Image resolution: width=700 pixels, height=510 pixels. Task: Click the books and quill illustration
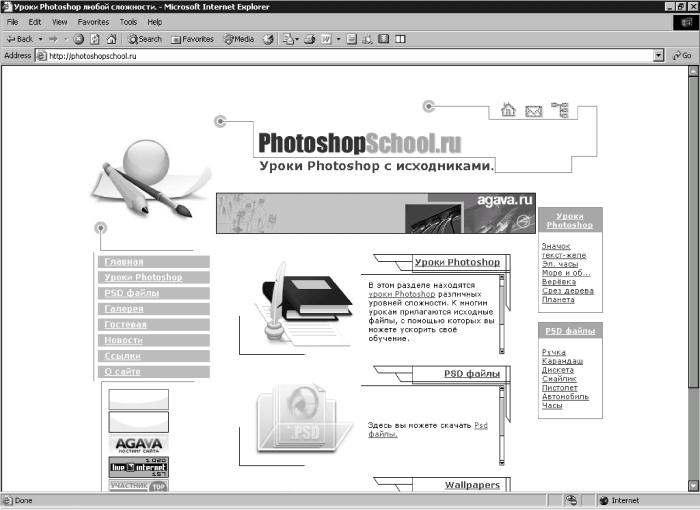(x=303, y=304)
